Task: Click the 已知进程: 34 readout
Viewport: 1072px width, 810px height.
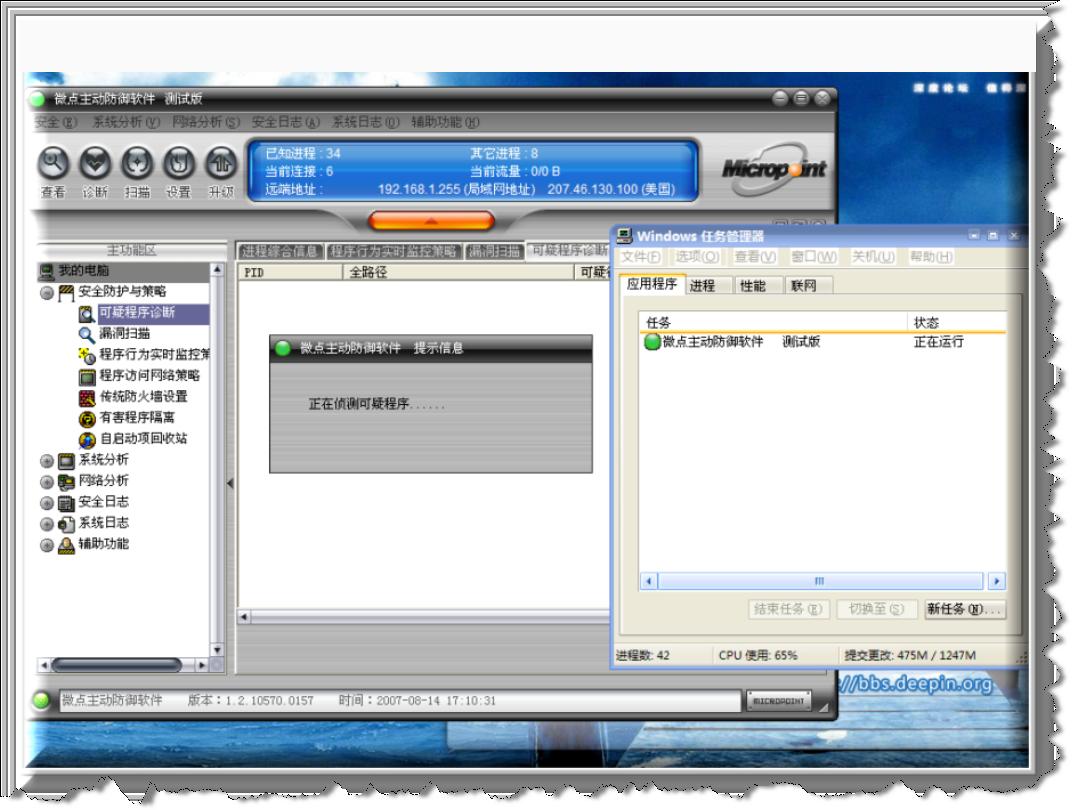Action: click(x=303, y=153)
